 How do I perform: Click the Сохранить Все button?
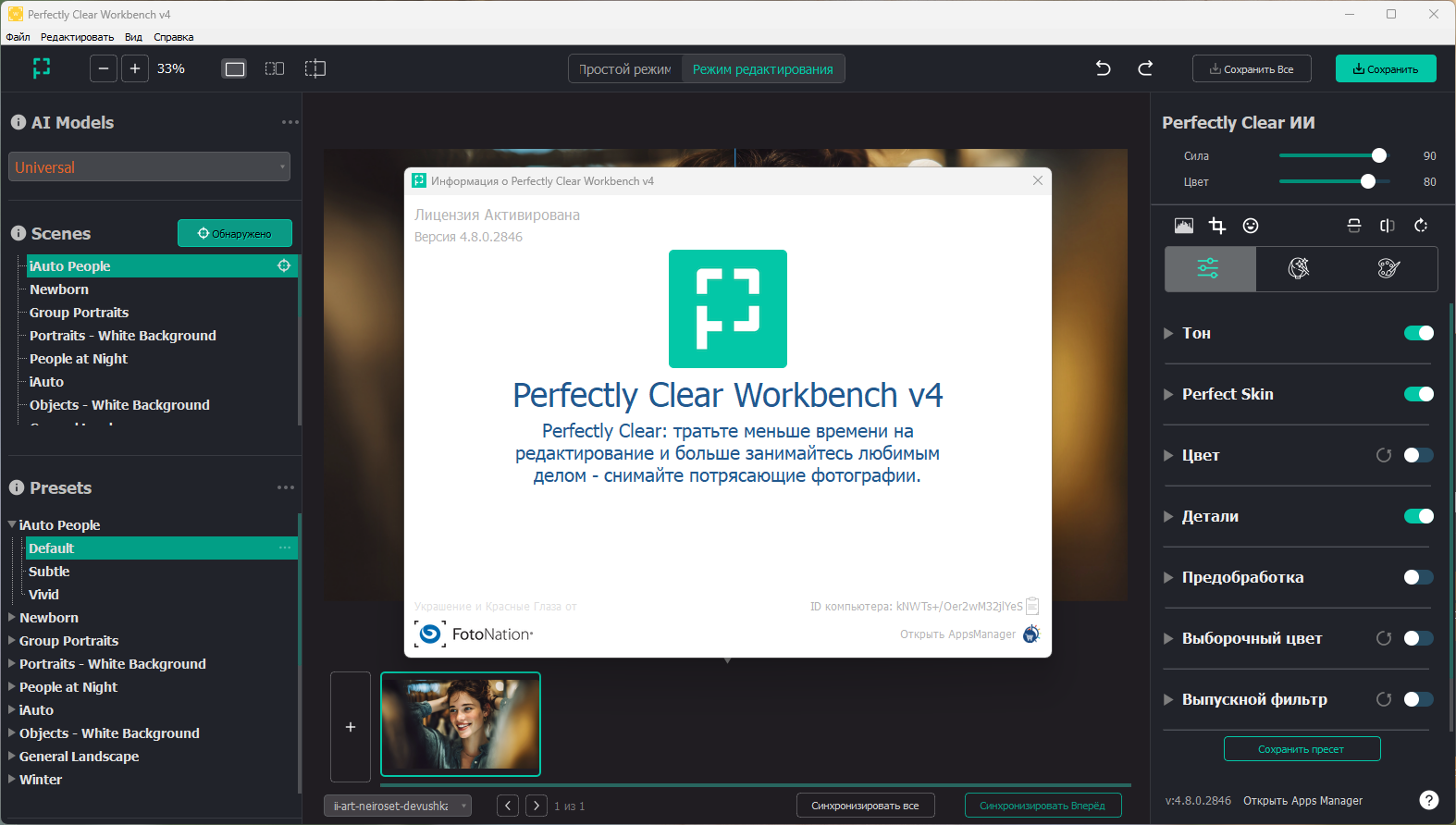click(x=1252, y=69)
